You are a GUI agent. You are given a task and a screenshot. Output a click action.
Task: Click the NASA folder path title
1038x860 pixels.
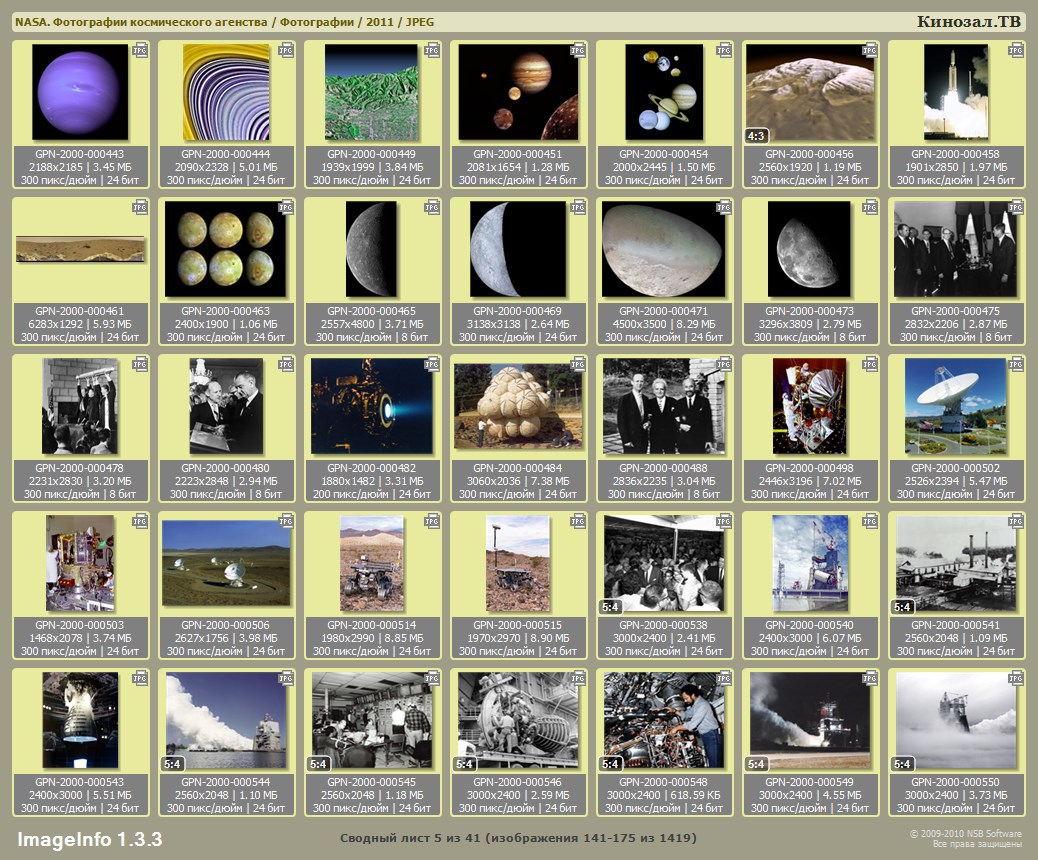pyautogui.click(x=224, y=22)
